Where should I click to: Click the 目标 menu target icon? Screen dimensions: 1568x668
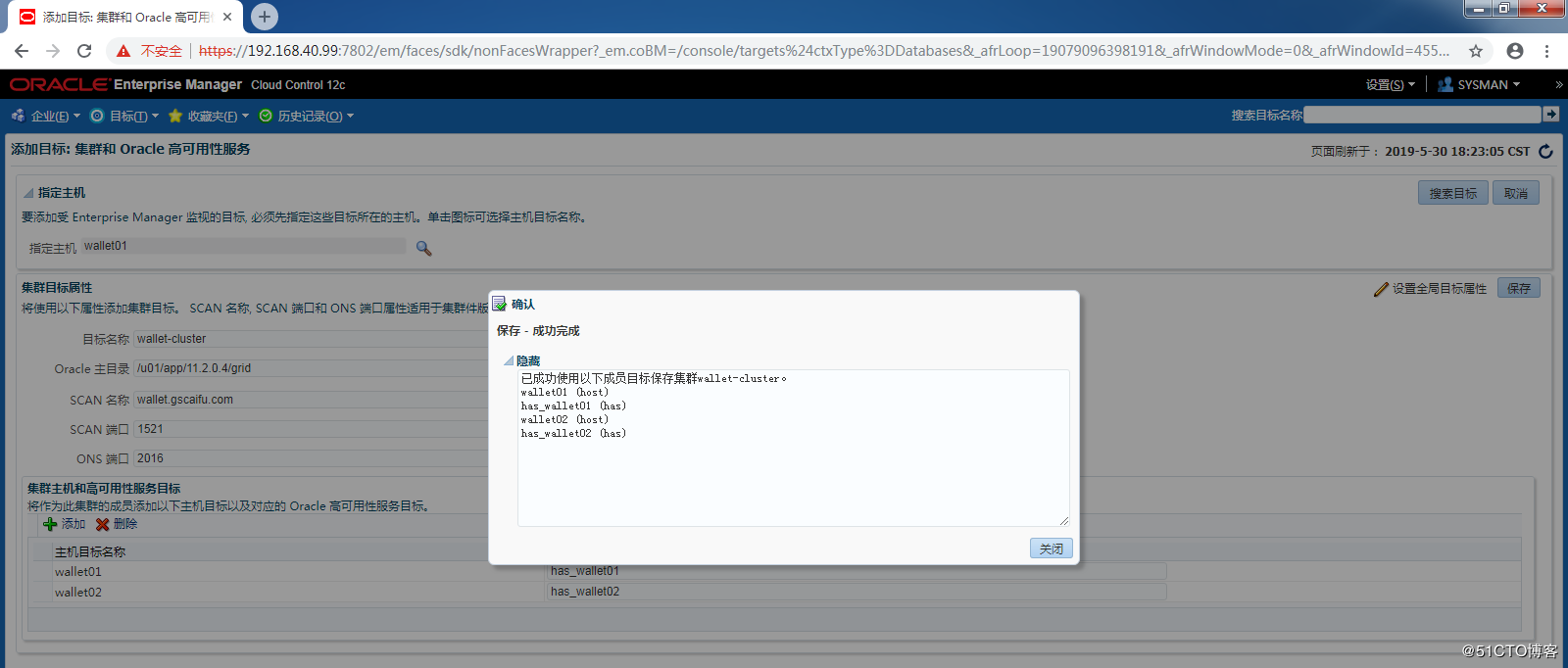pyautogui.click(x=97, y=116)
